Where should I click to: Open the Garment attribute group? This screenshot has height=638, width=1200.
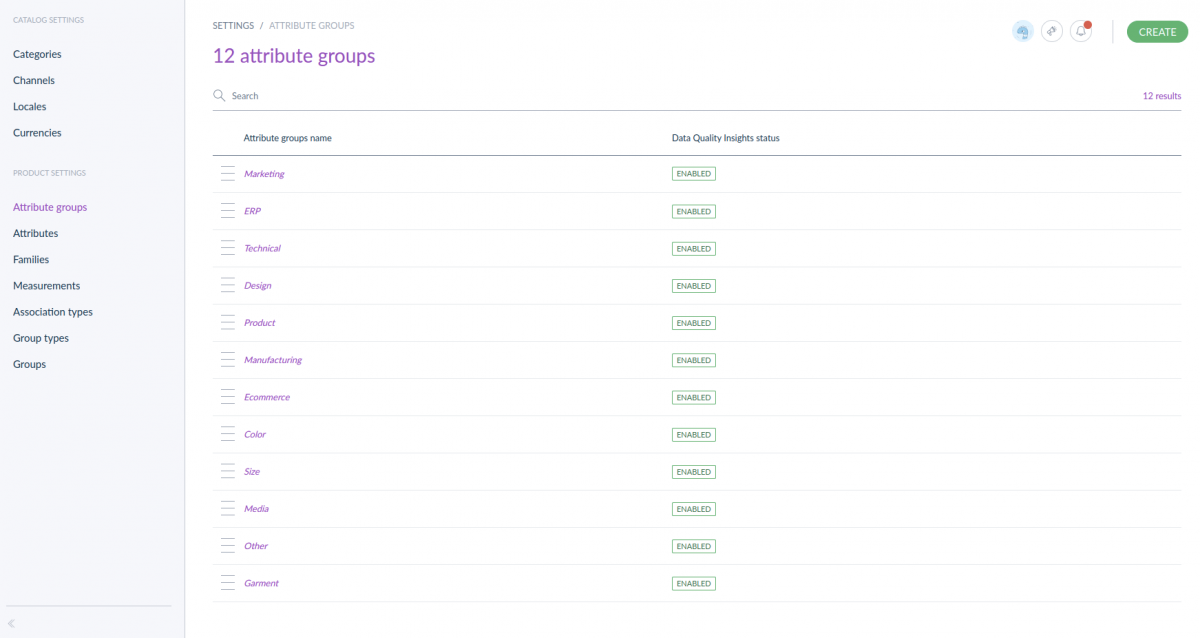(x=261, y=583)
